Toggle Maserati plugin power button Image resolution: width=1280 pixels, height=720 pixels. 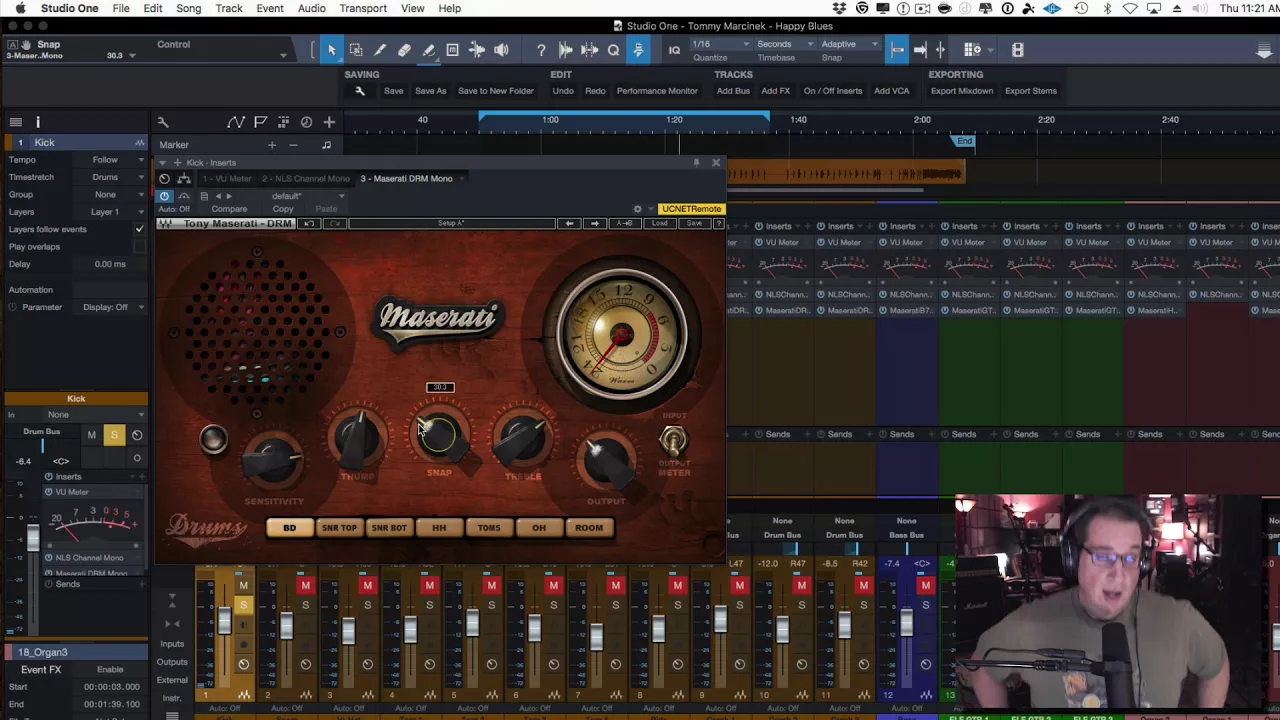[x=164, y=196]
